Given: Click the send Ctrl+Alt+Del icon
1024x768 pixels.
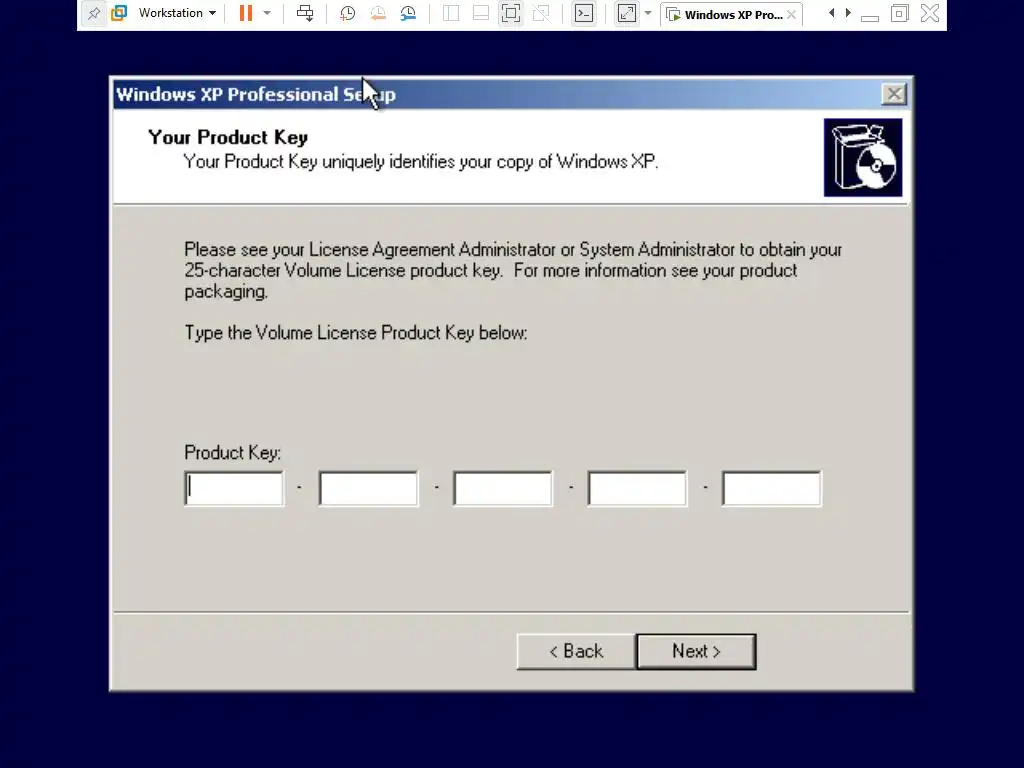Looking at the screenshot, I should [x=305, y=13].
